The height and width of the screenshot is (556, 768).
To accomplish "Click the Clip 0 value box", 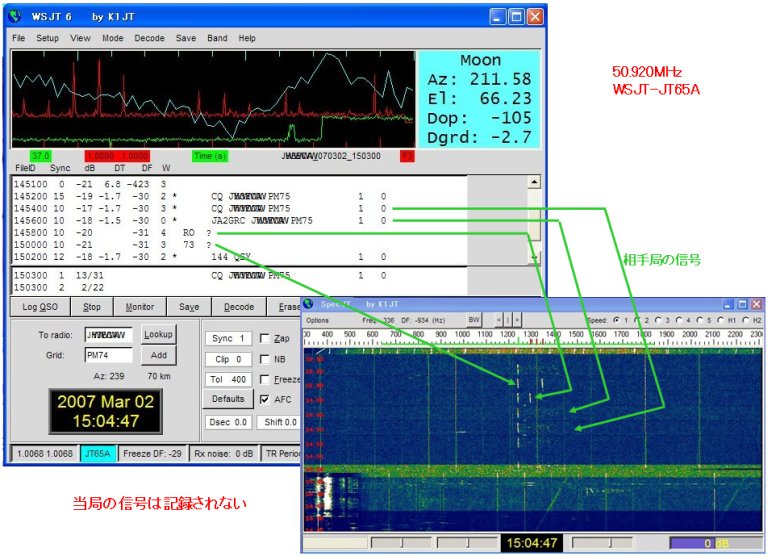I will 228,359.
